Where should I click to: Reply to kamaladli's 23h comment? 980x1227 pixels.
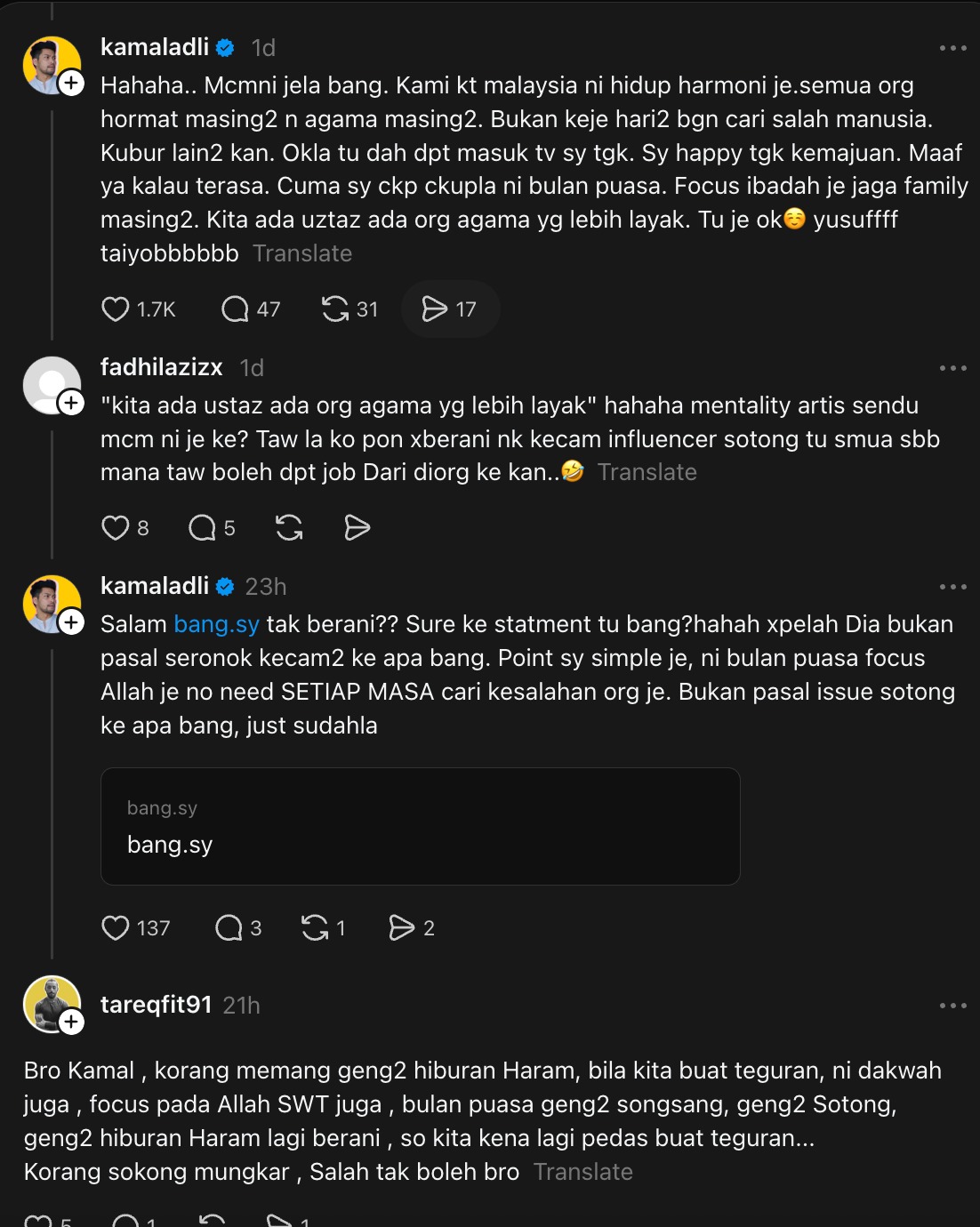coord(229,928)
